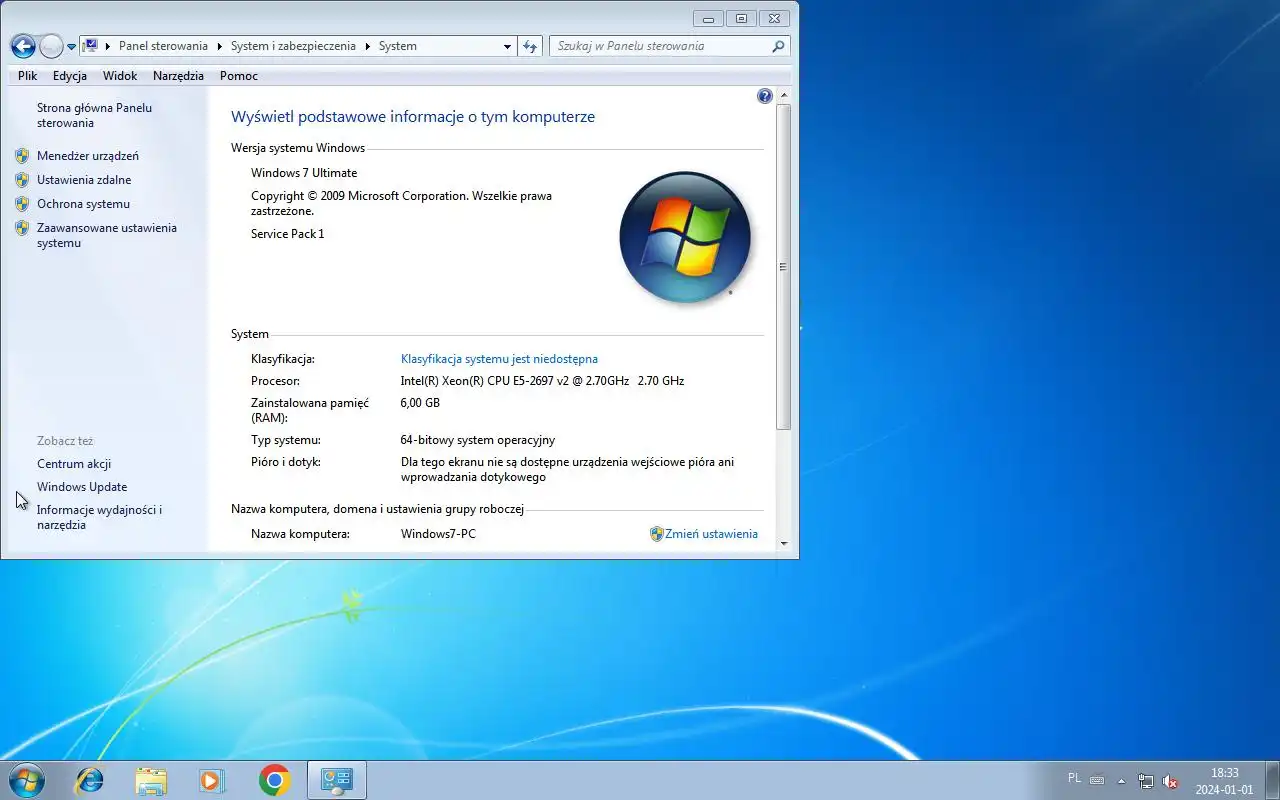Screen dimensions: 1280x800
Task: Click the Control Panel taskbar button
Action: click(x=337, y=780)
